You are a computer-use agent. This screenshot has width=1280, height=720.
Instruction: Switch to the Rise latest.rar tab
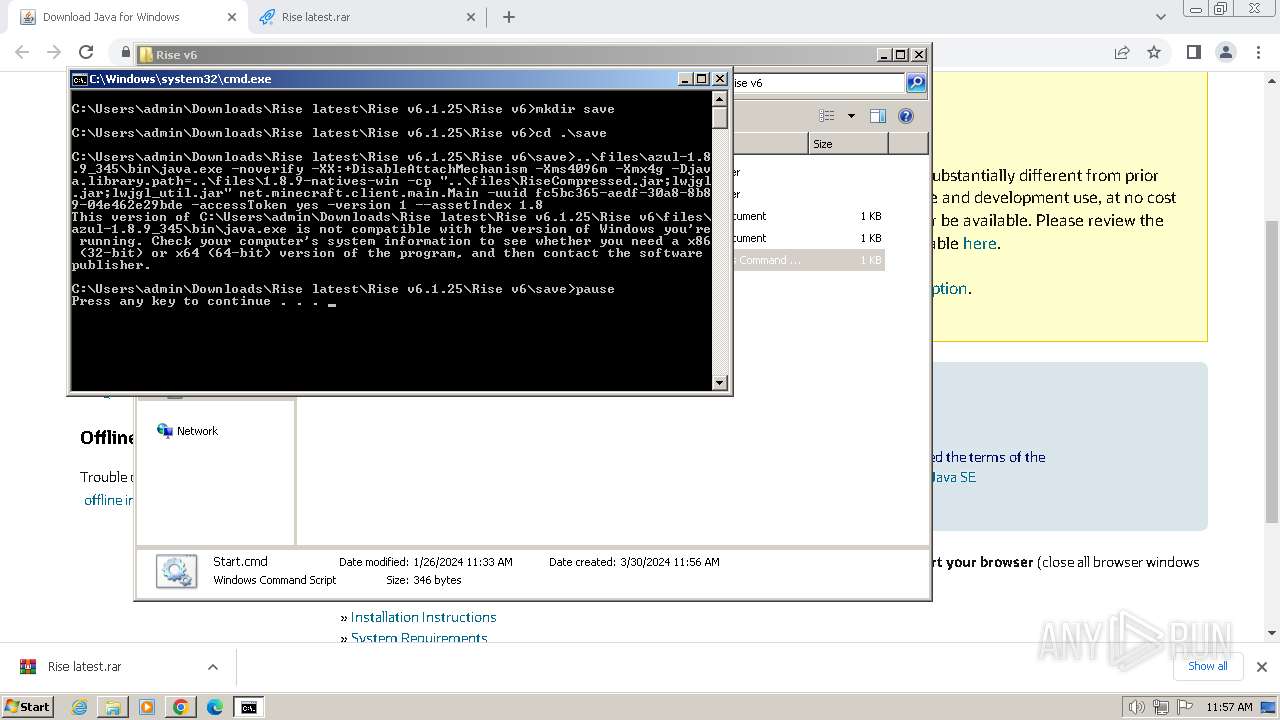click(x=366, y=17)
